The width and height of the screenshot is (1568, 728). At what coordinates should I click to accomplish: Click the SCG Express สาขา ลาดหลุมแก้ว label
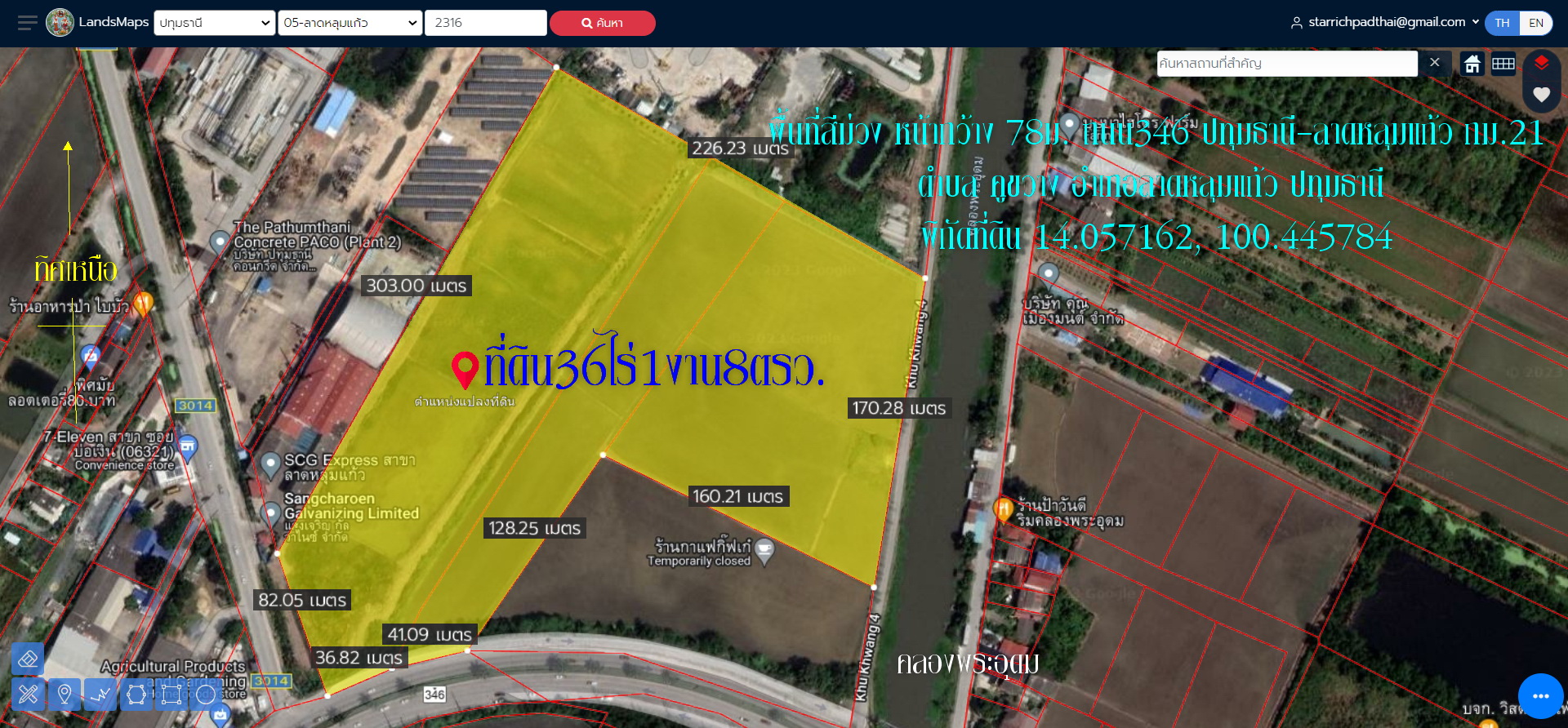[x=350, y=468]
